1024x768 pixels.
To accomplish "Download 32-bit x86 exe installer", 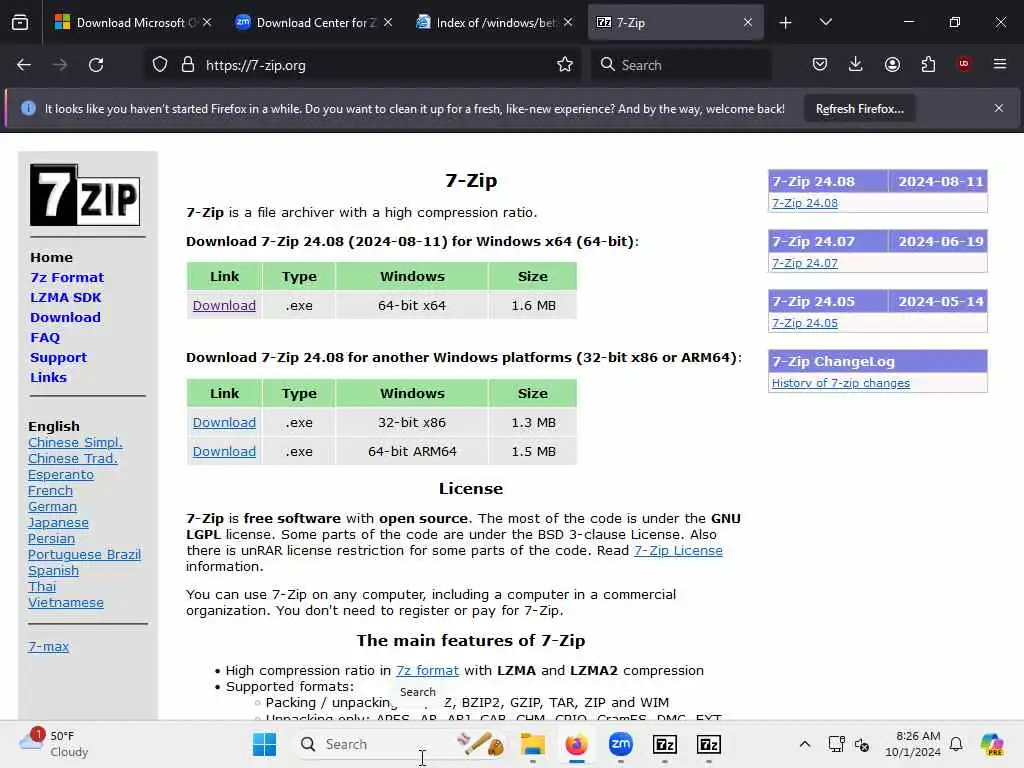I will click(224, 423).
